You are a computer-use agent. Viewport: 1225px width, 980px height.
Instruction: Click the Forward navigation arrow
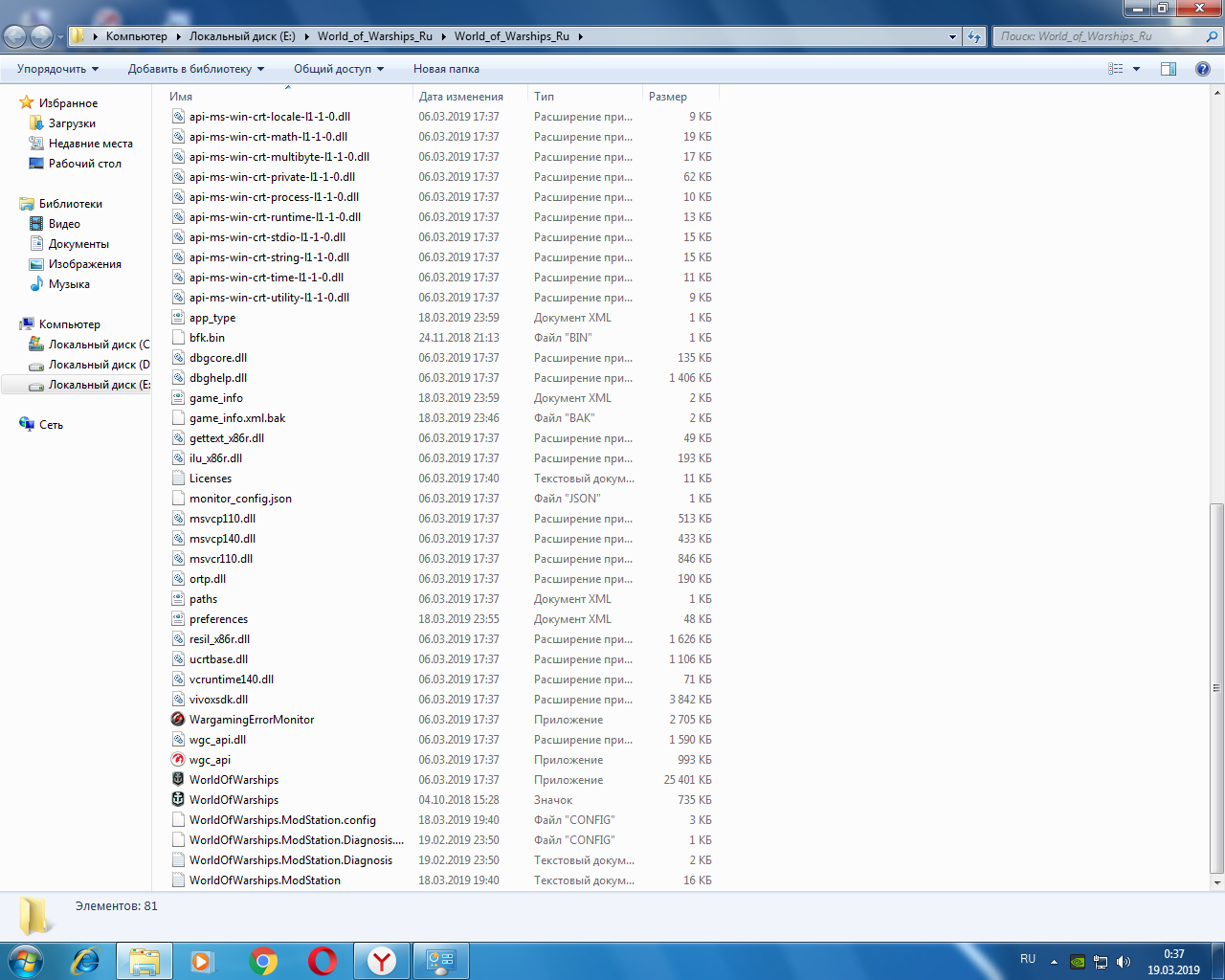(41, 36)
